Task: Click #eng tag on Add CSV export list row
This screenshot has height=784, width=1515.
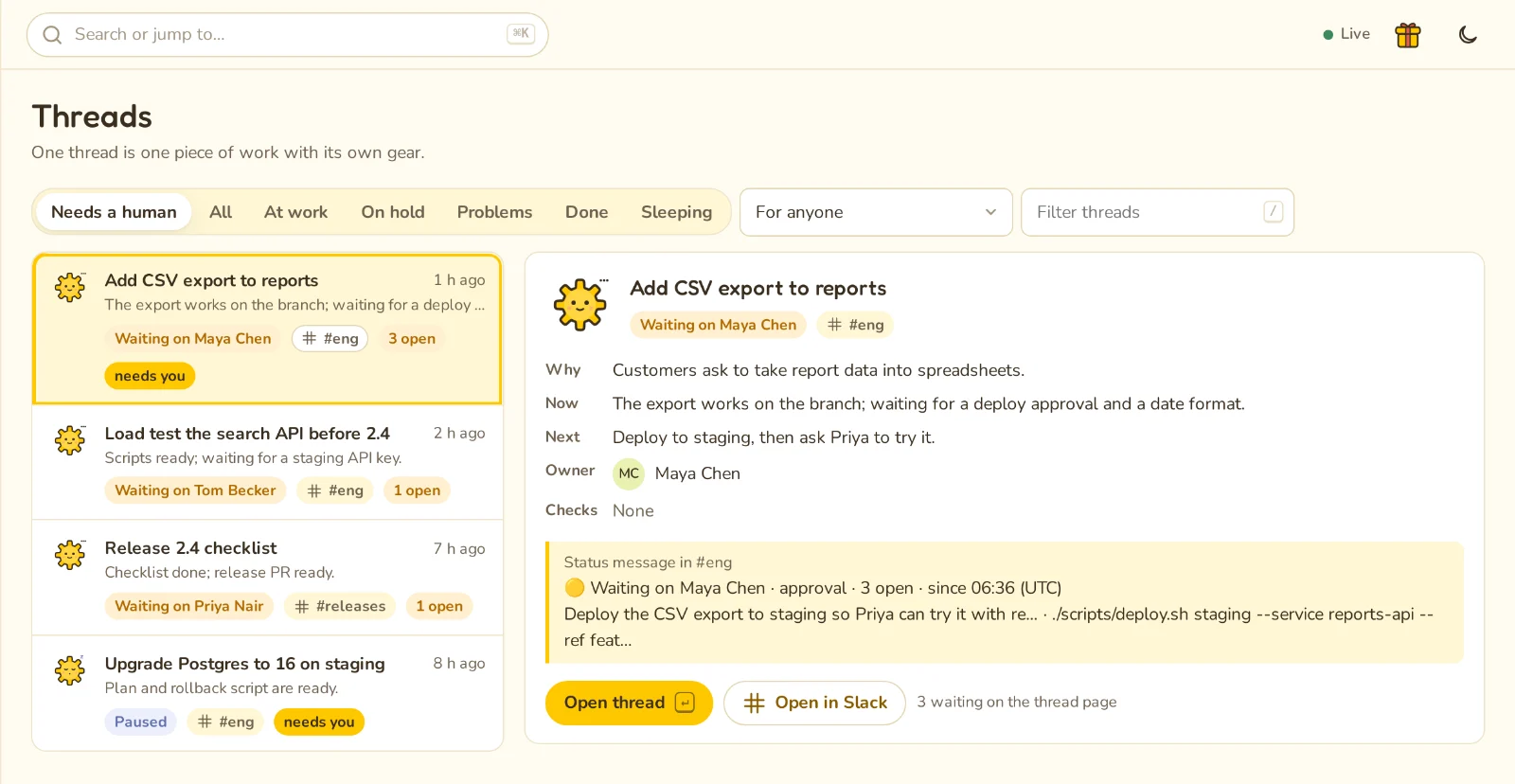Action: point(330,338)
